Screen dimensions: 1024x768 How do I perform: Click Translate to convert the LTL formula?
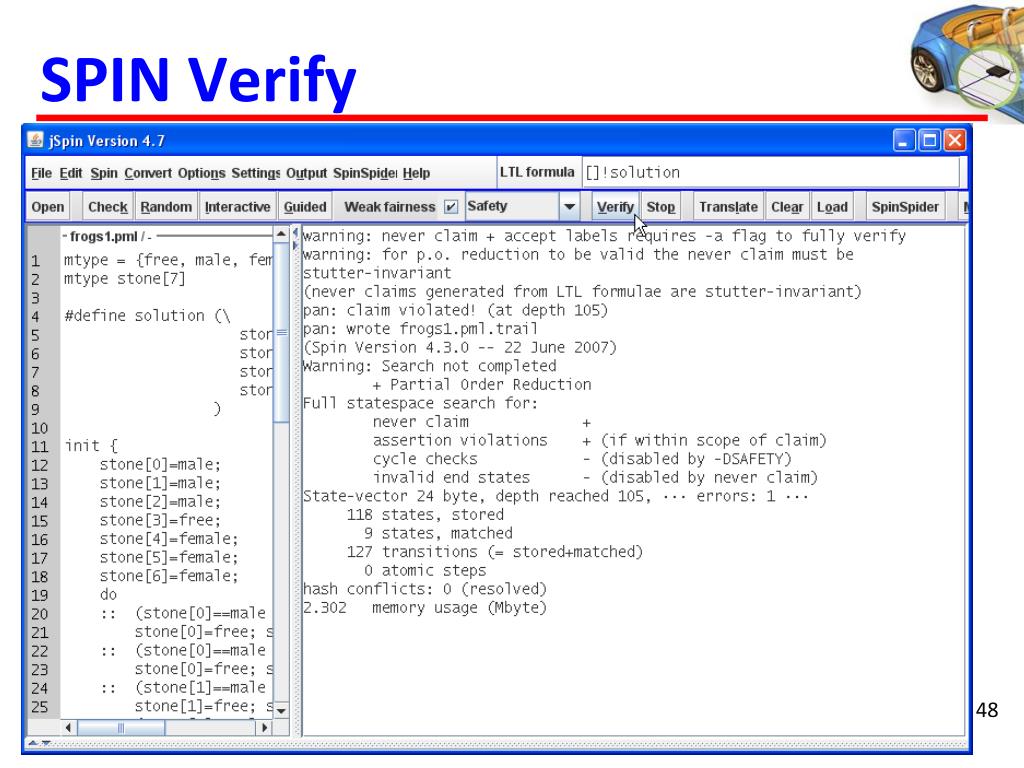pyautogui.click(x=728, y=206)
